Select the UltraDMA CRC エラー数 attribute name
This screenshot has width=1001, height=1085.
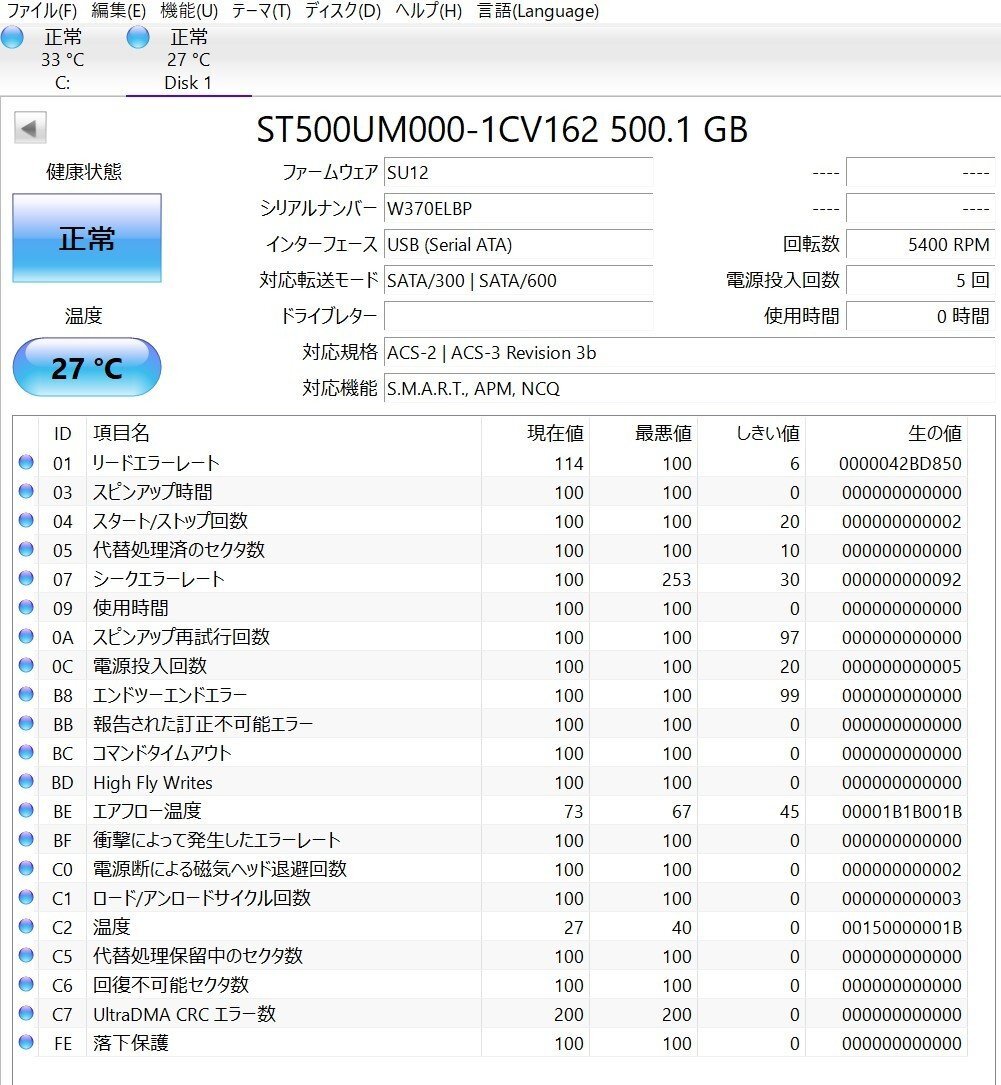(185, 1014)
